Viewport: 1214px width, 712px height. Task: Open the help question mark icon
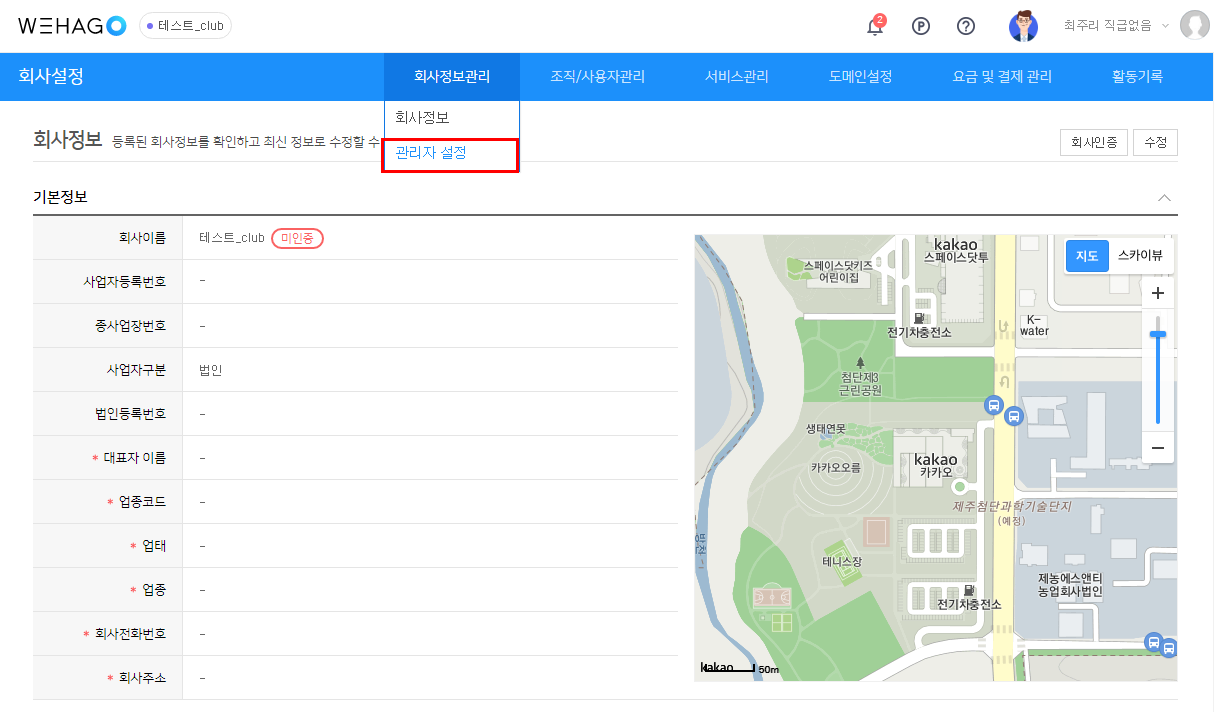[966, 26]
